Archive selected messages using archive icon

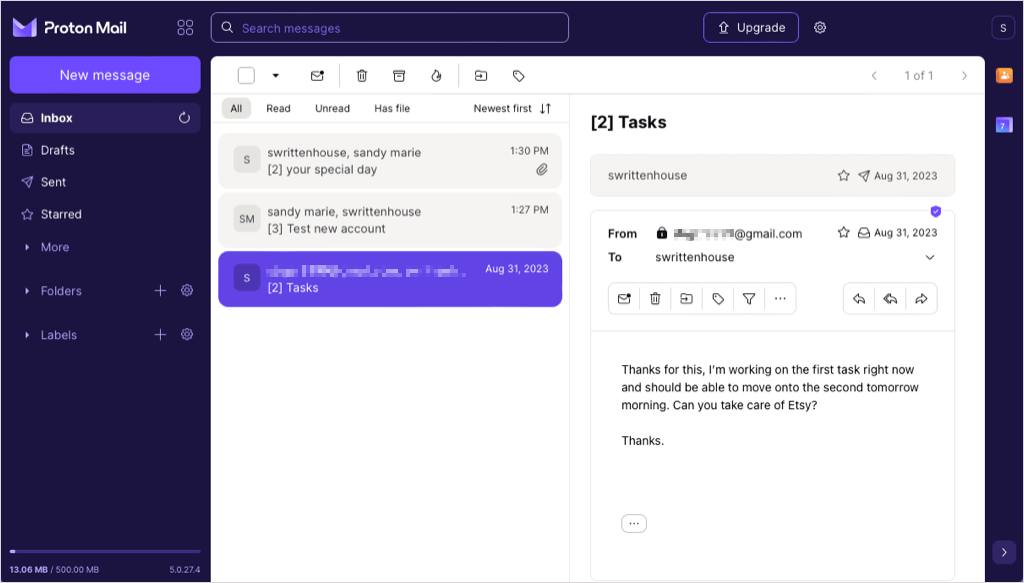coord(399,76)
